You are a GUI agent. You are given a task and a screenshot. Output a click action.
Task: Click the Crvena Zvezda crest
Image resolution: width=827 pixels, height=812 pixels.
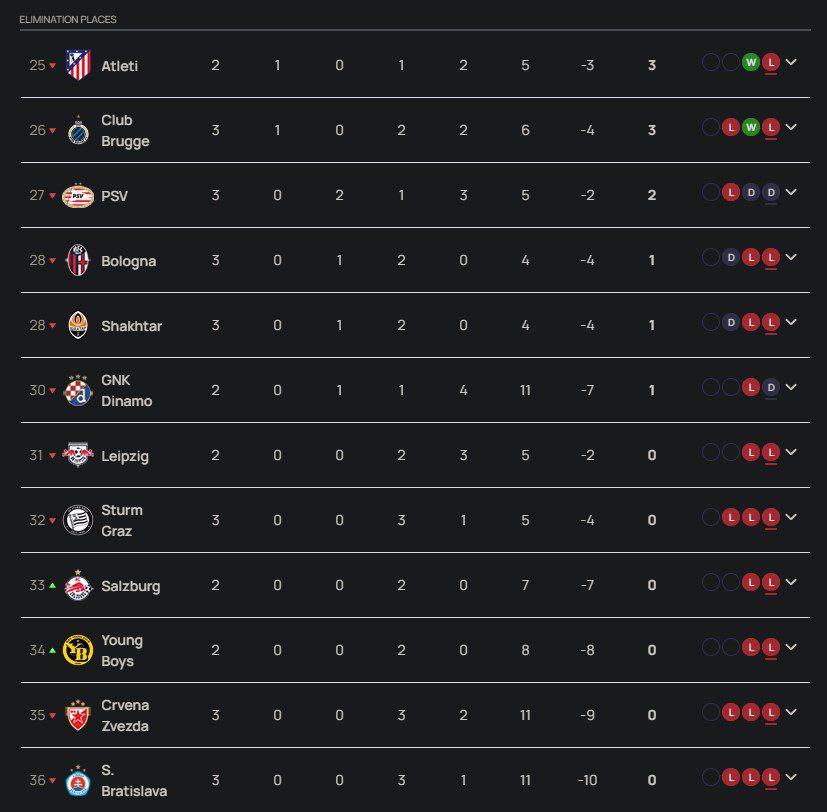click(x=77, y=715)
